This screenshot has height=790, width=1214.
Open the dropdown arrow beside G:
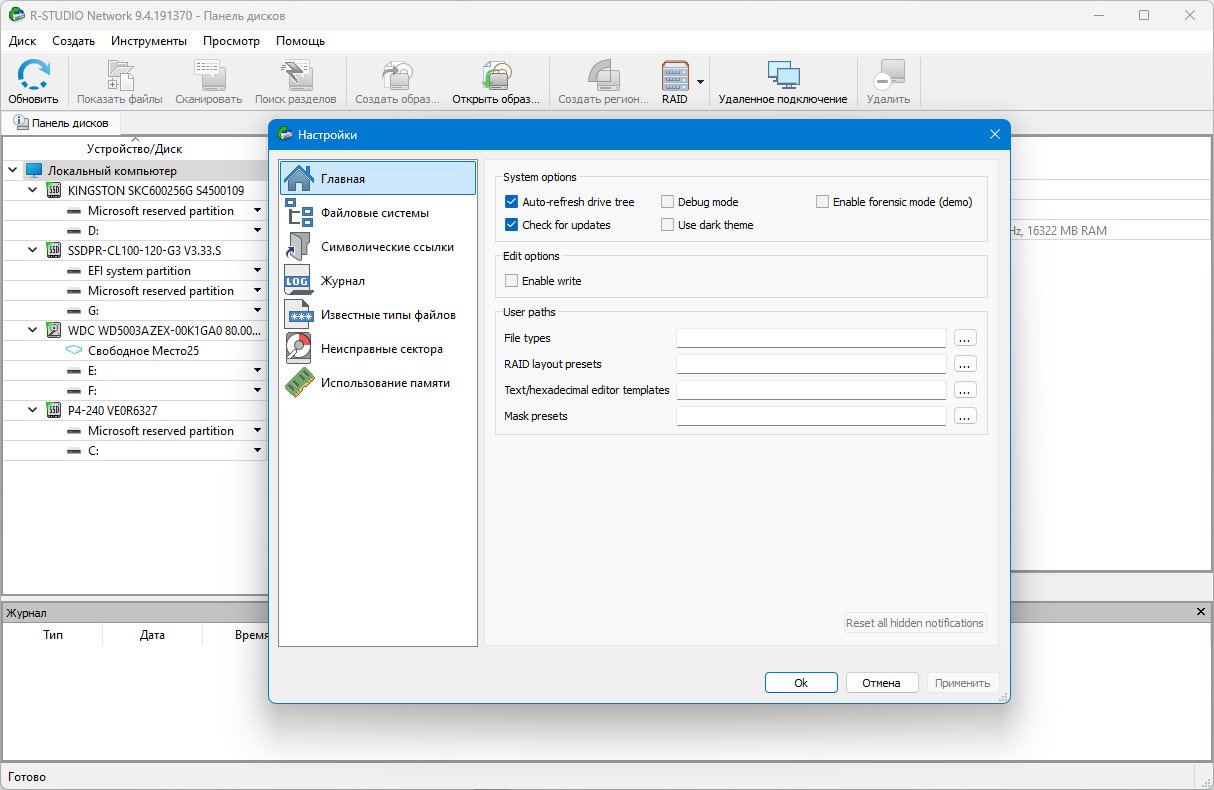coord(257,310)
